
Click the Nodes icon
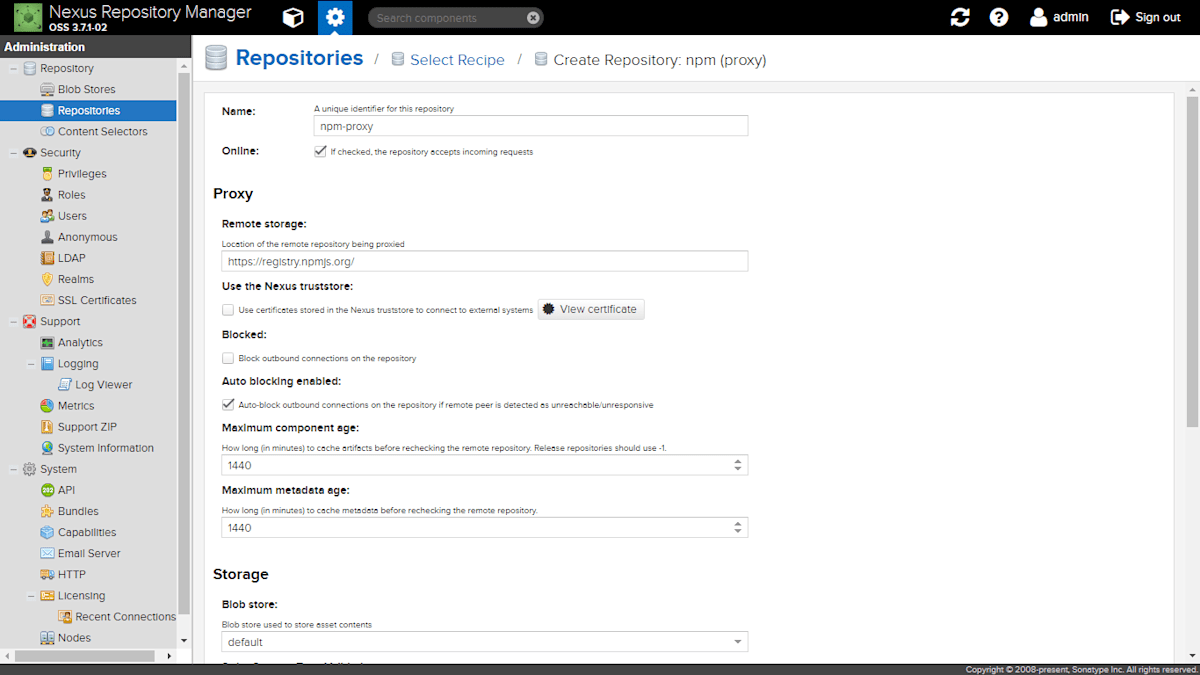click(x=47, y=638)
